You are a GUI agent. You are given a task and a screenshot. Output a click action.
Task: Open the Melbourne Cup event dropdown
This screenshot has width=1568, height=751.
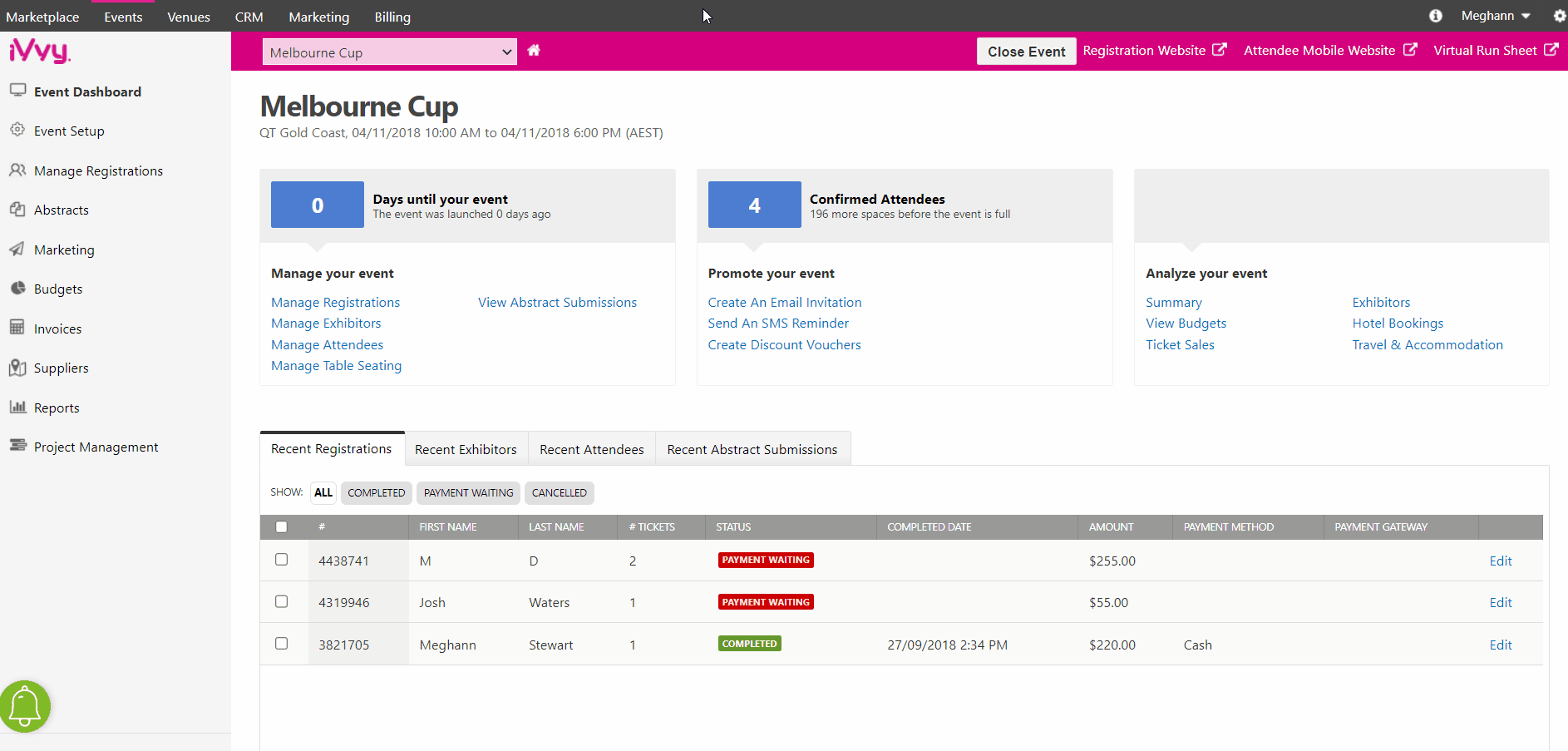pyautogui.click(x=389, y=52)
